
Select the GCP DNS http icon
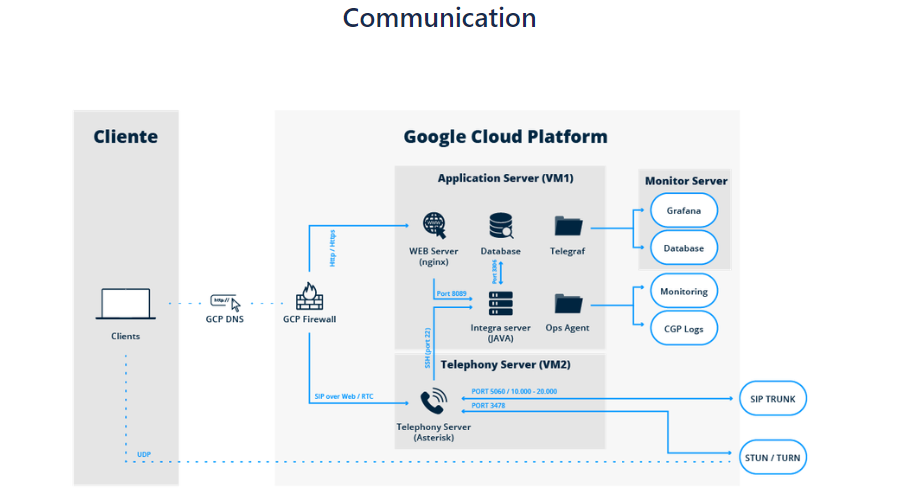pyautogui.click(x=225, y=301)
